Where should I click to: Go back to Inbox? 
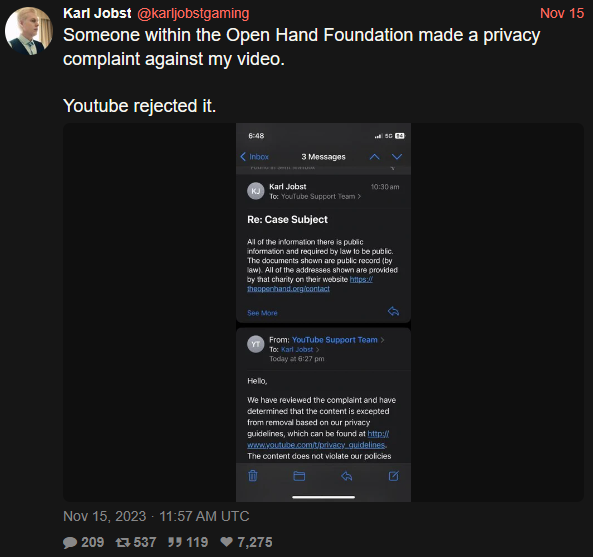coord(255,157)
